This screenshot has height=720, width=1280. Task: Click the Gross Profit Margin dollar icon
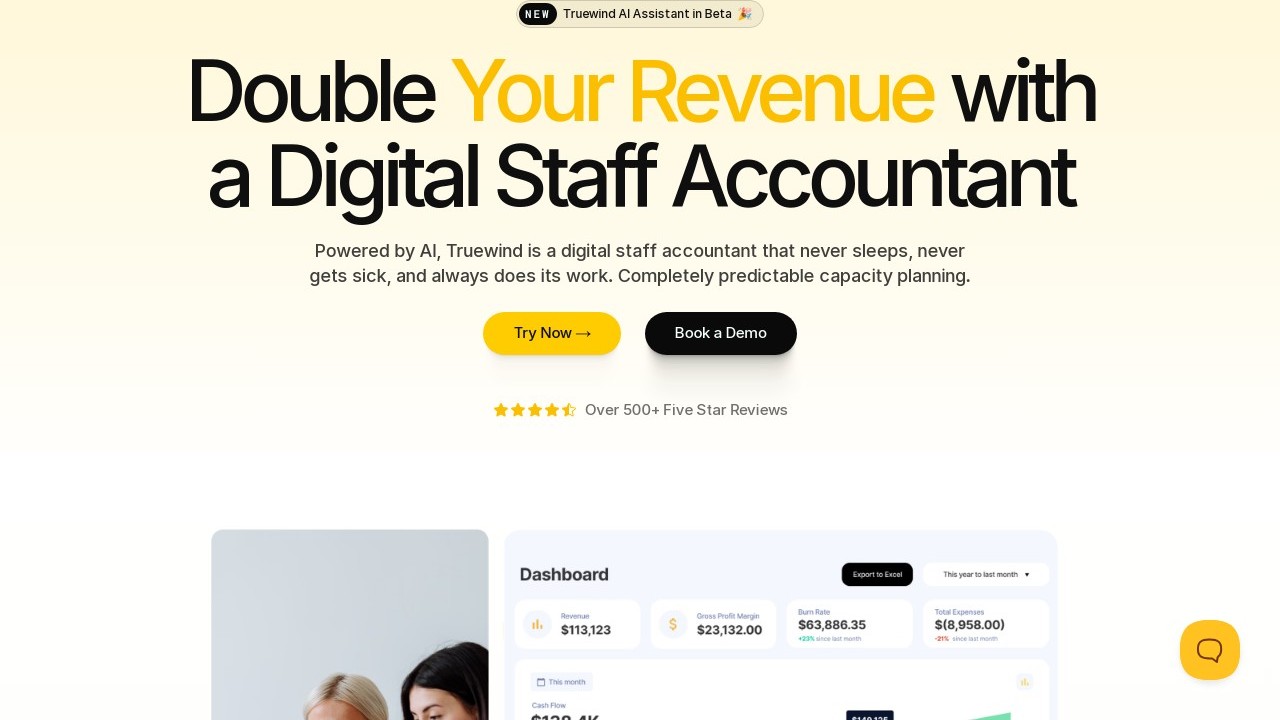coord(673,624)
